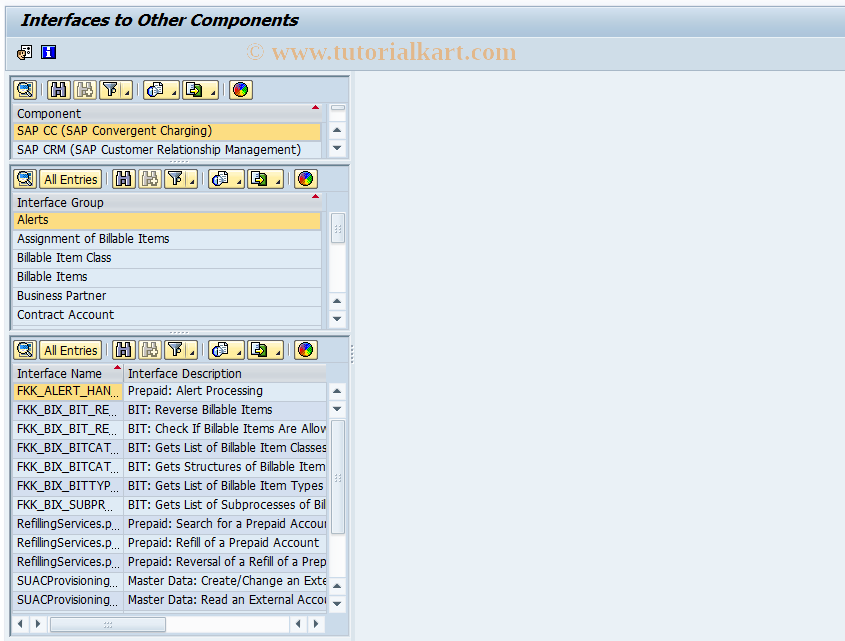The image size is (845, 641).
Task: Click Interface Group vertical scrollbar thumb
Action: coord(338,229)
